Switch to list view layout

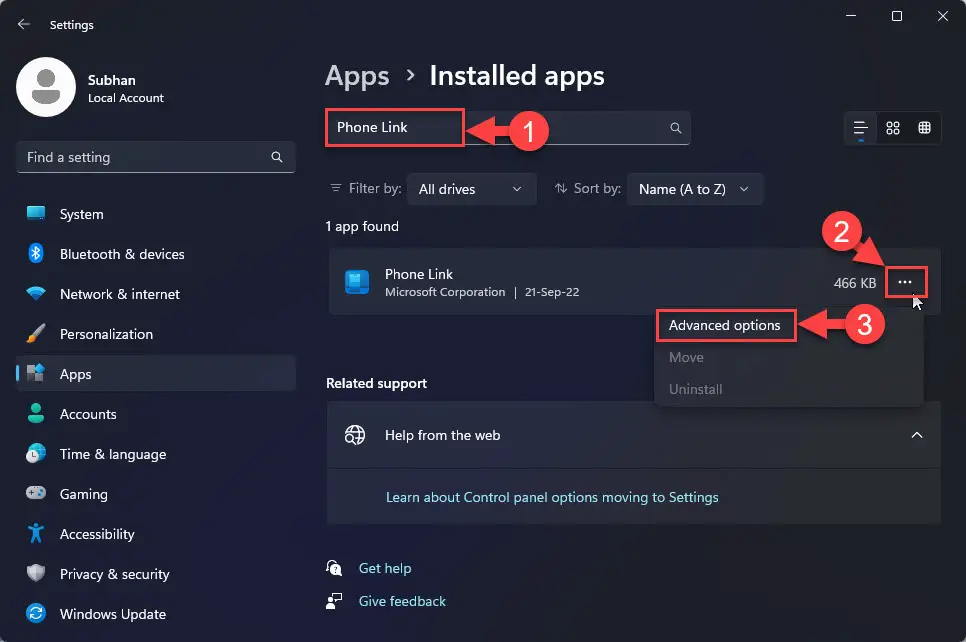tap(860, 128)
